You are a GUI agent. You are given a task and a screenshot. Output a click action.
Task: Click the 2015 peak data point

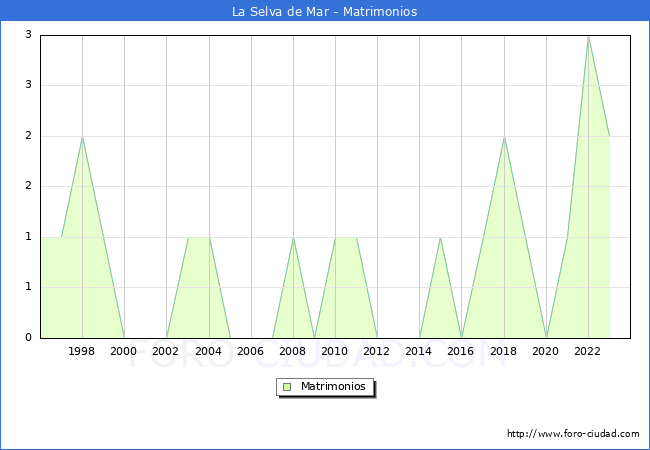440,238
